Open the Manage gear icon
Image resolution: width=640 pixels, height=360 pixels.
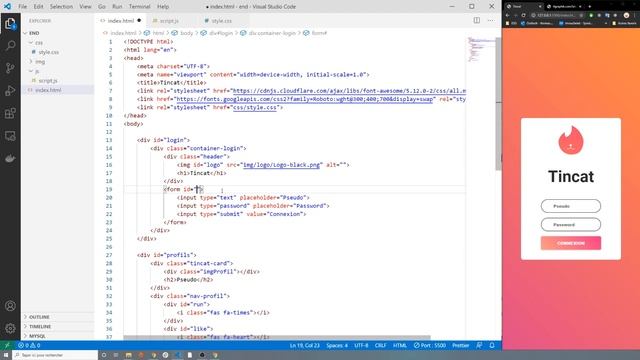tap(10, 328)
